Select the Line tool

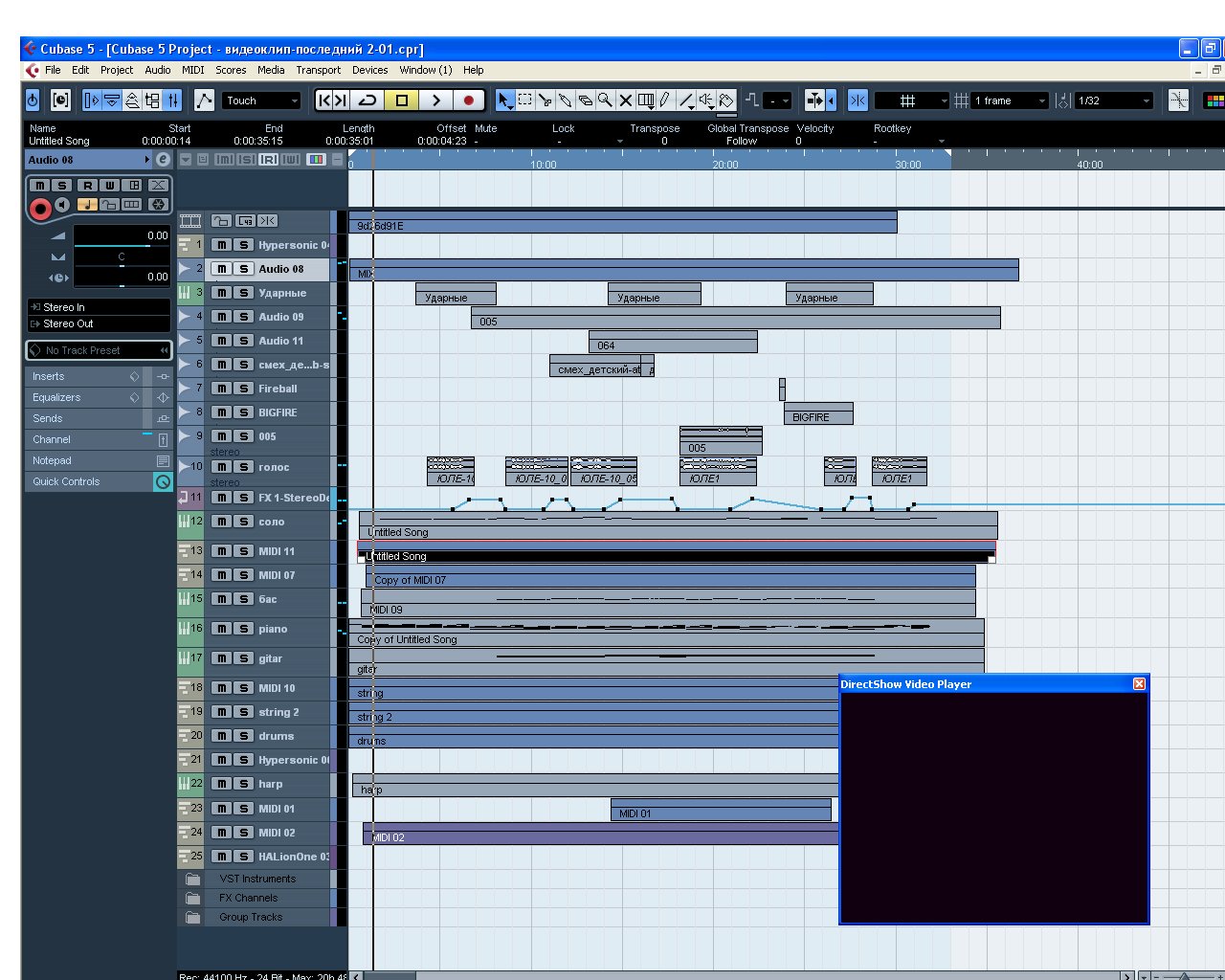[686, 100]
